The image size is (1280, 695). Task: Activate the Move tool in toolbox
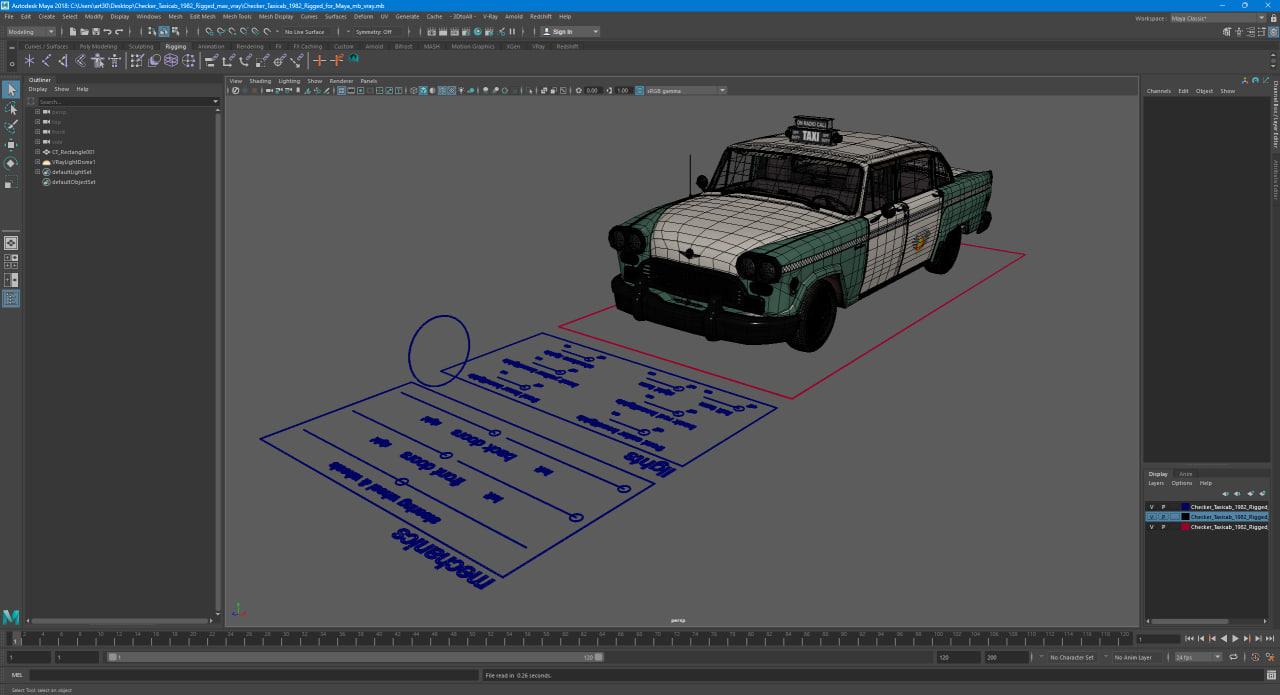point(10,145)
